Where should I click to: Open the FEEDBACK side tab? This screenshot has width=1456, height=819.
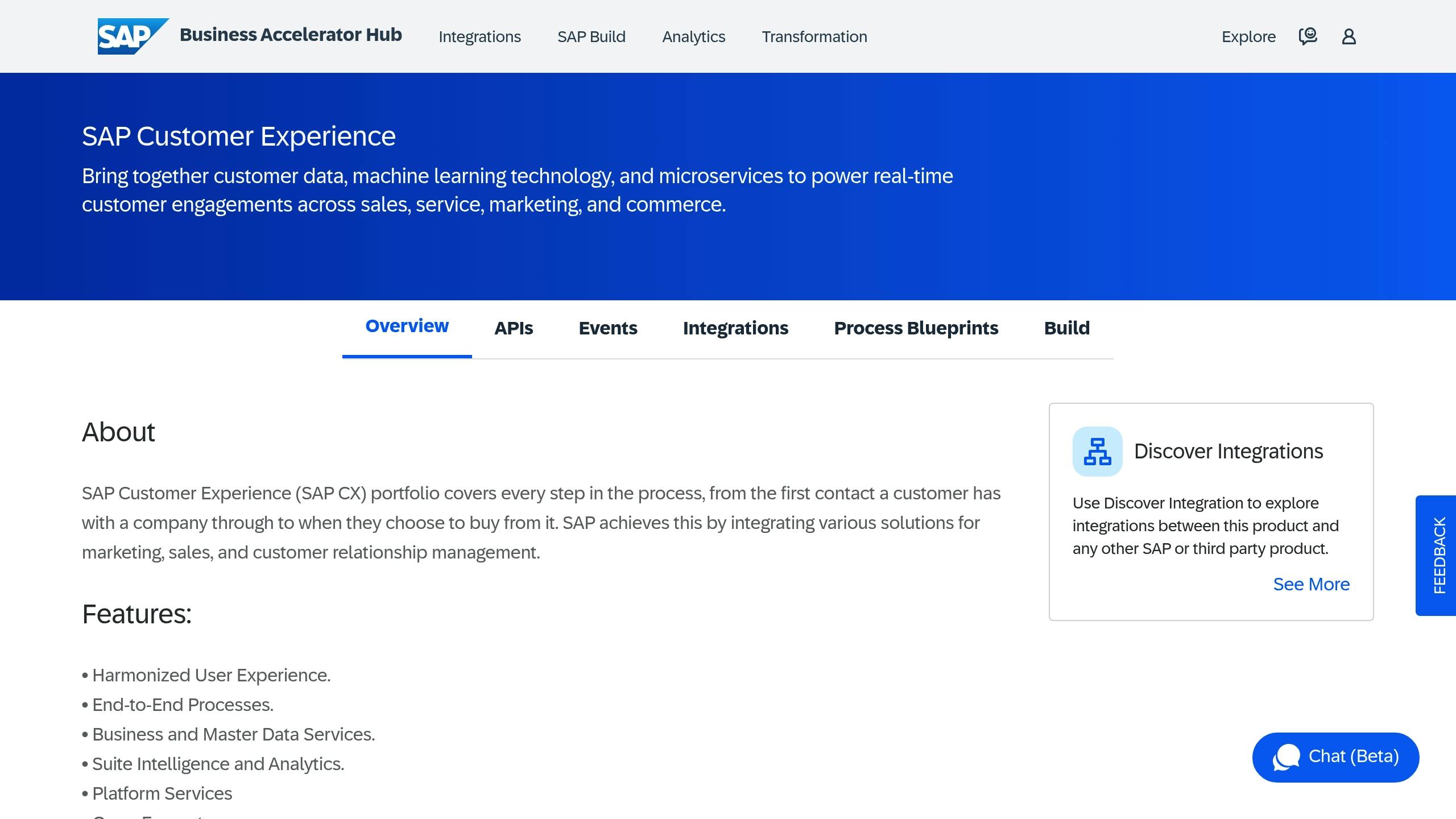(1436, 555)
